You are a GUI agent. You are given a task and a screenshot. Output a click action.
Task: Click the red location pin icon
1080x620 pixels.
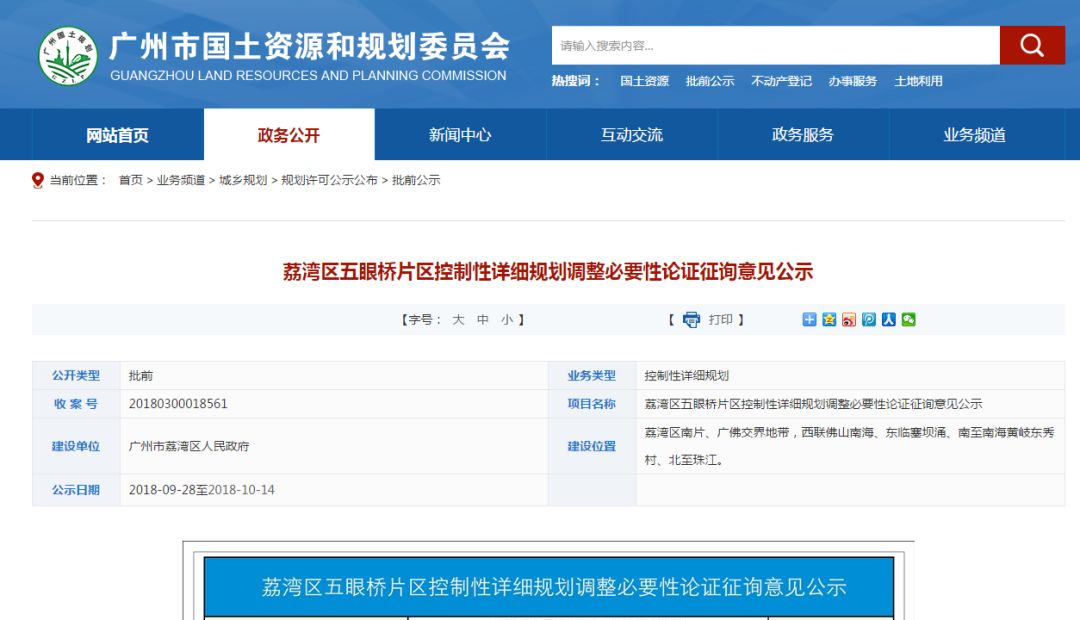(38, 180)
